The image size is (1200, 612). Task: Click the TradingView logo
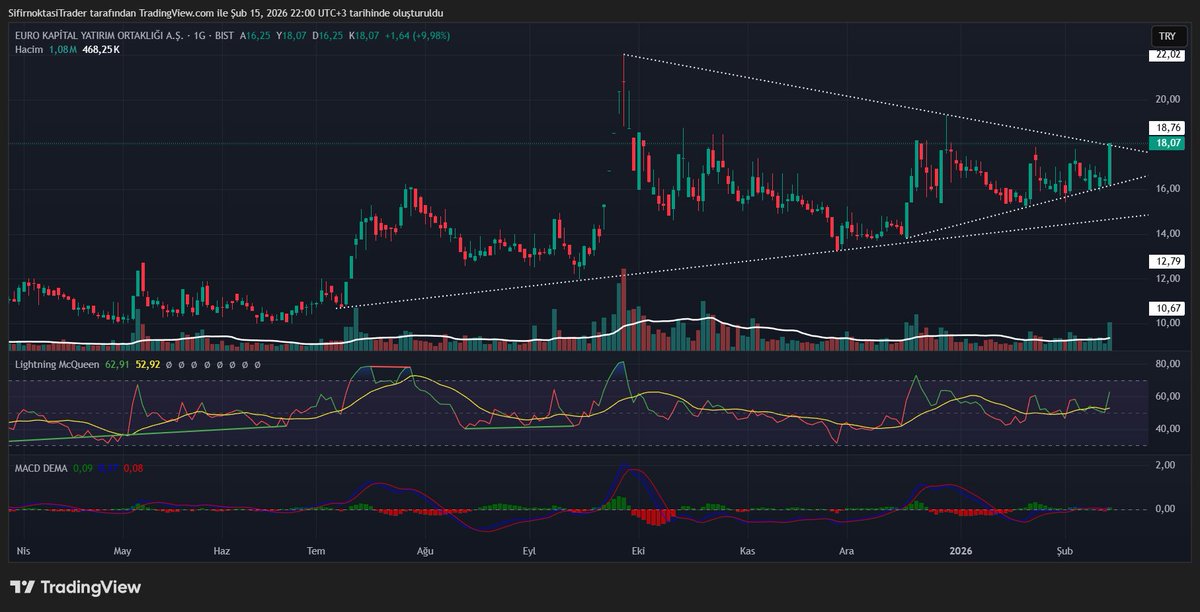coord(76,587)
